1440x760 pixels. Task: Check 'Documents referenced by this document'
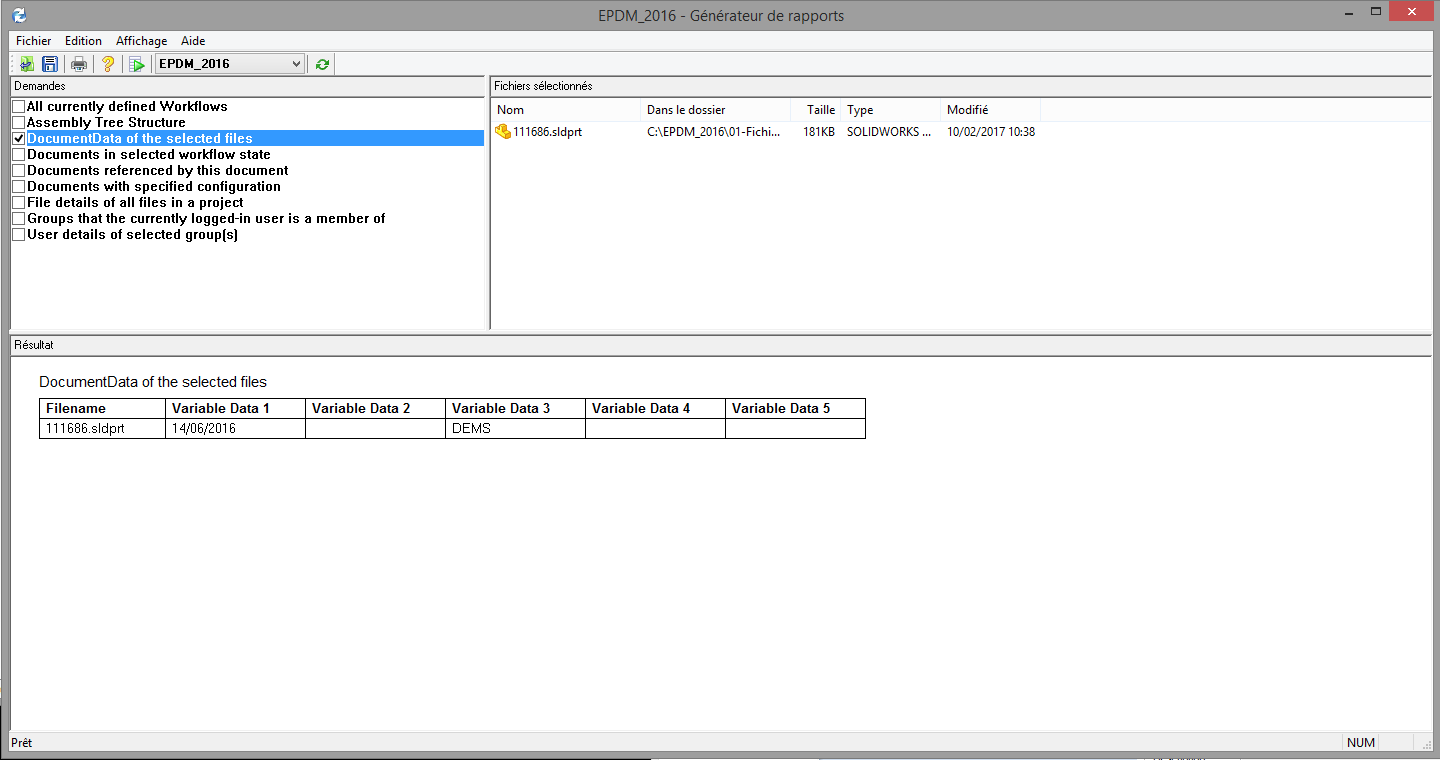pos(19,171)
